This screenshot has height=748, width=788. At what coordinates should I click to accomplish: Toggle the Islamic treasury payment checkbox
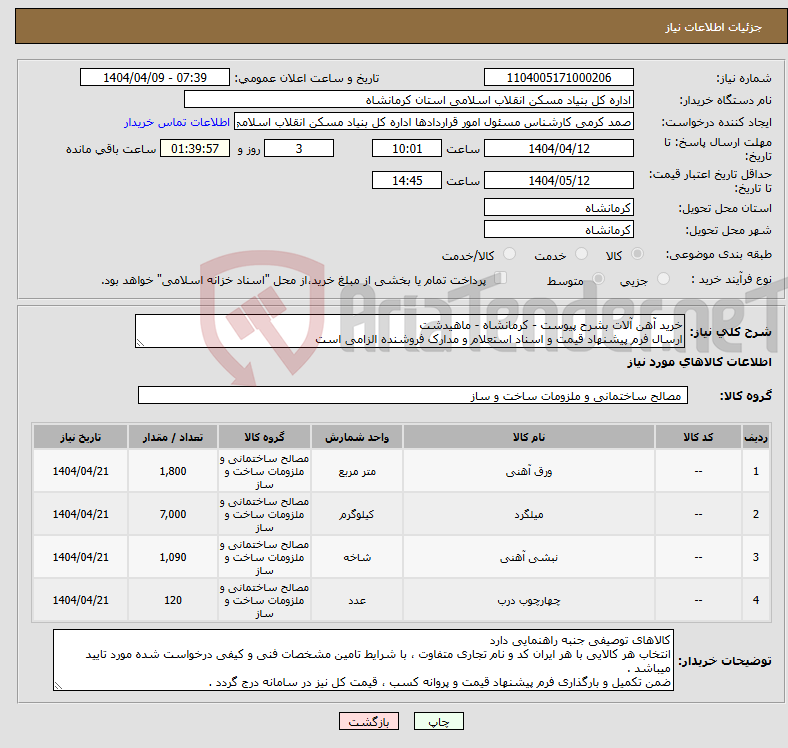coord(501,278)
